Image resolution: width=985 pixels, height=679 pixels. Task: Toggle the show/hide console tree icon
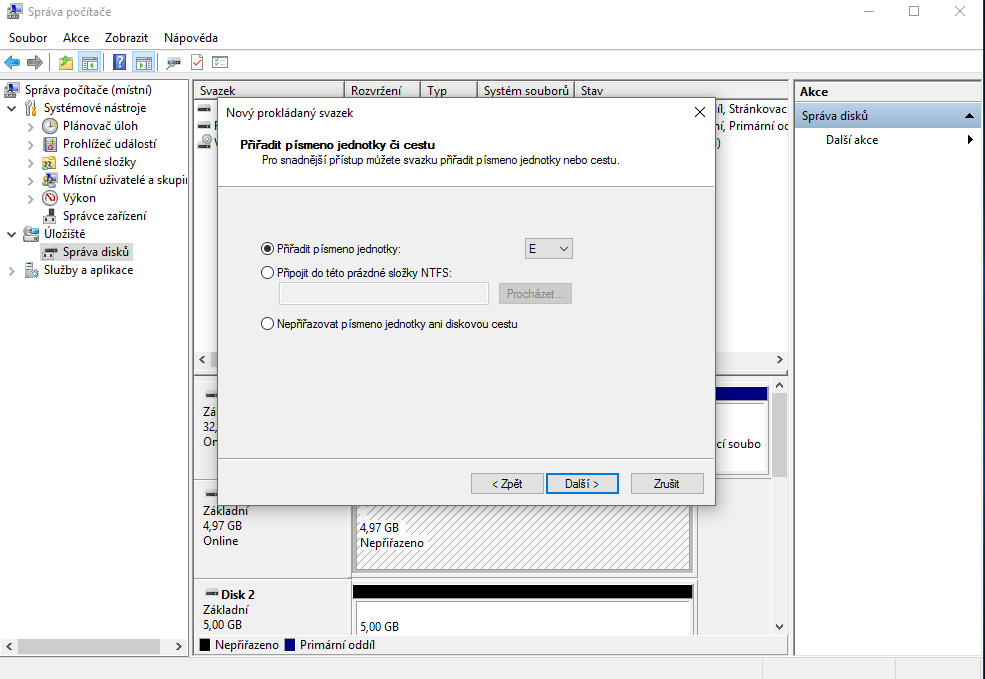click(x=90, y=62)
